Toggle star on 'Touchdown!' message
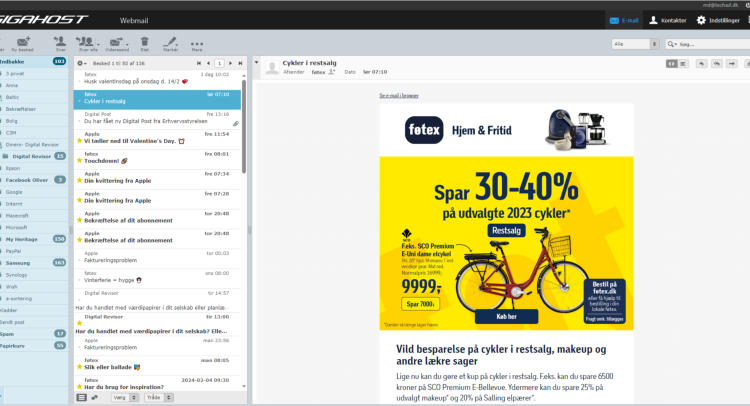This screenshot has height=406, width=750. [79, 161]
